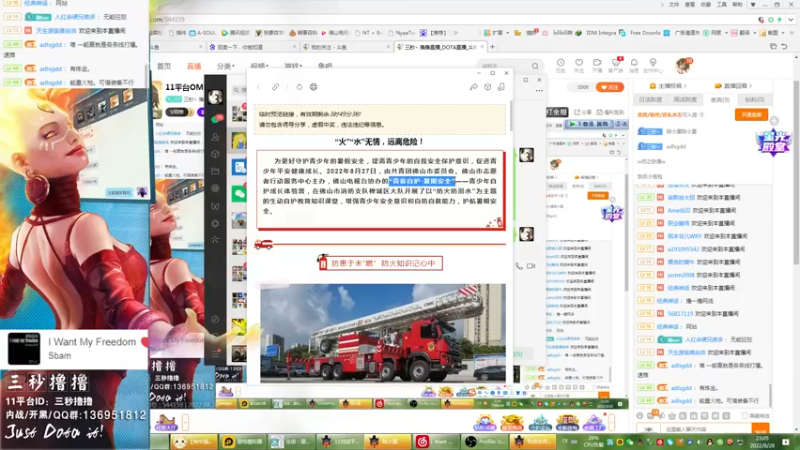Open the A-SOUL bookmark

pyautogui.click(x=203, y=33)
